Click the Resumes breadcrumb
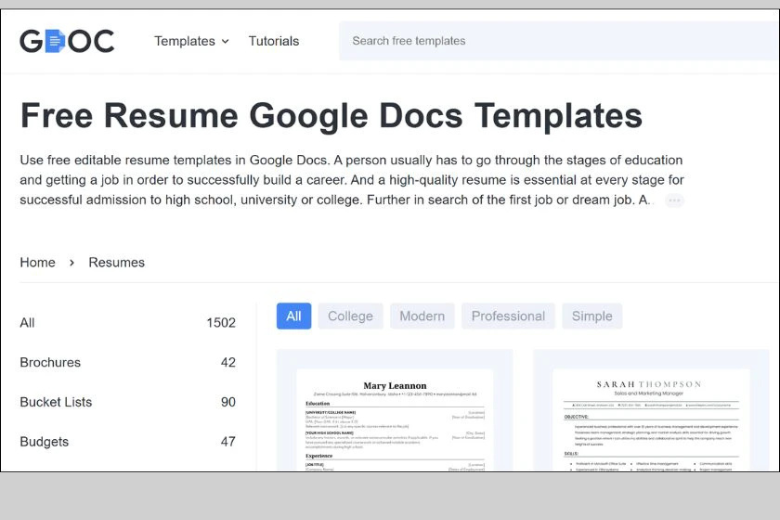This screenshot has width=780, height=520. (x=117, y=262)
